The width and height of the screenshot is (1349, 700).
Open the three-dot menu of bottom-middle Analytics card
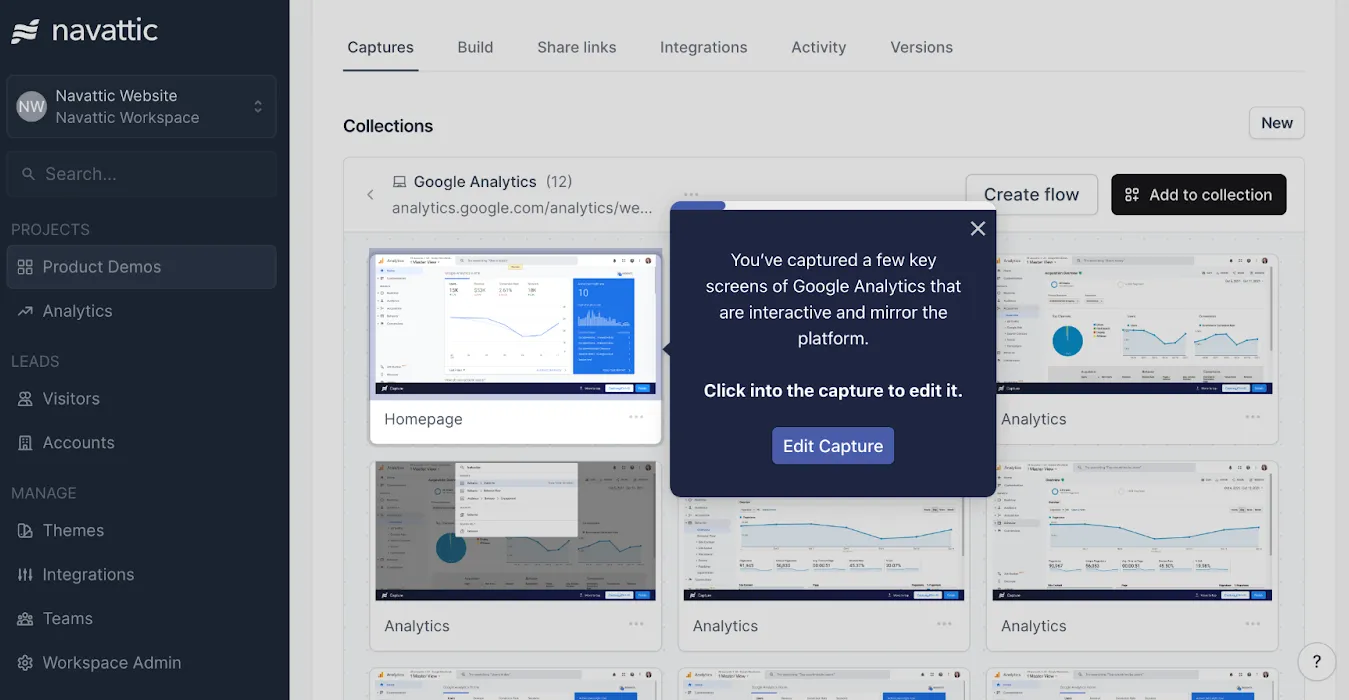pyautogui.click(x=944, y=624)
